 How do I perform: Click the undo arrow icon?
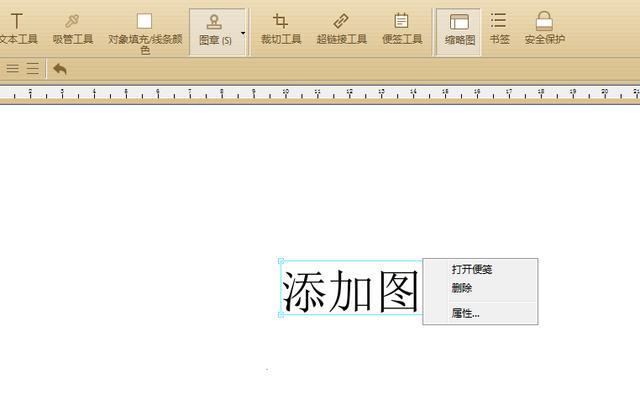(60, 69)
